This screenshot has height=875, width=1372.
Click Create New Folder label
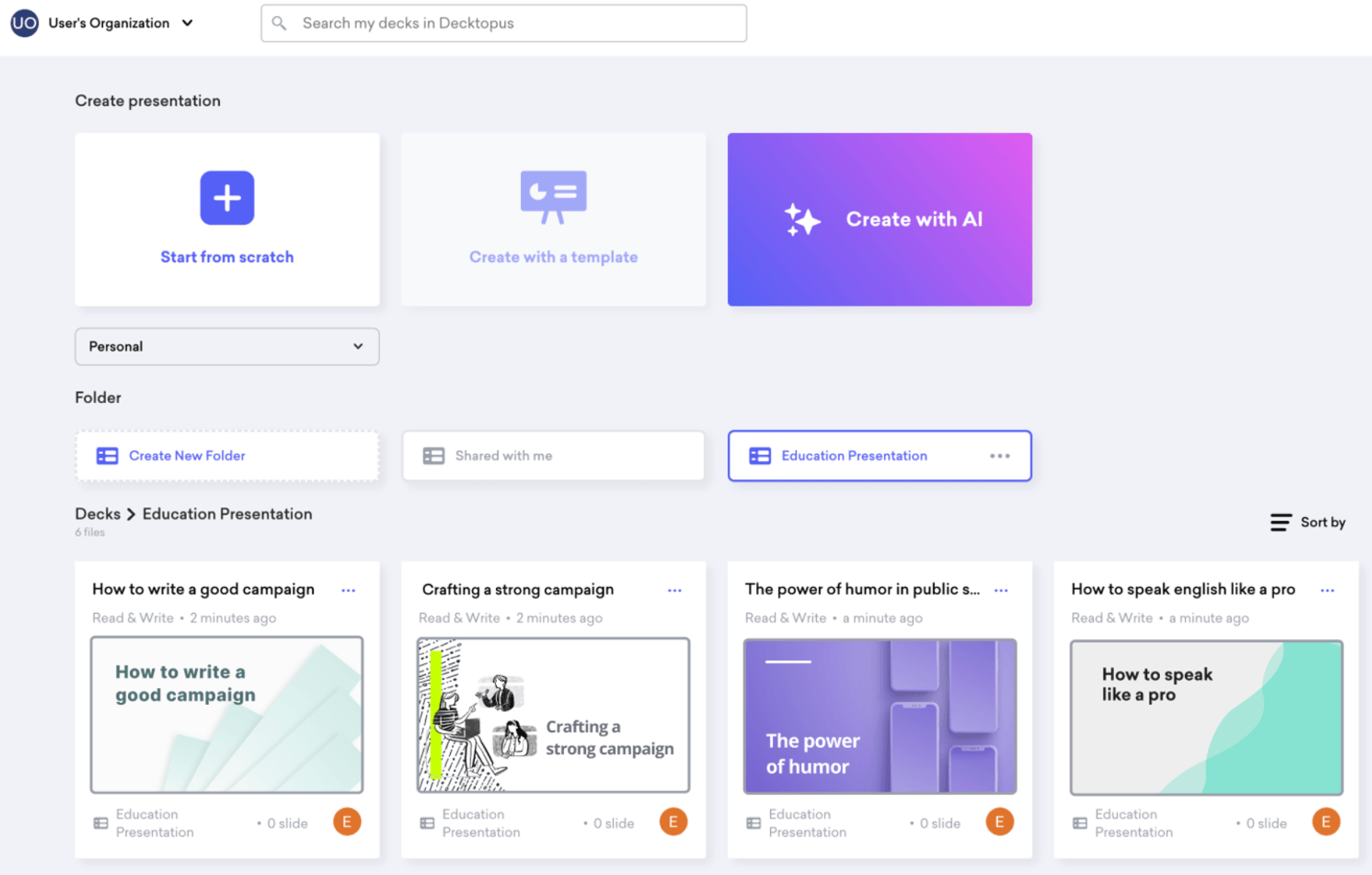(x=187, y=456)
